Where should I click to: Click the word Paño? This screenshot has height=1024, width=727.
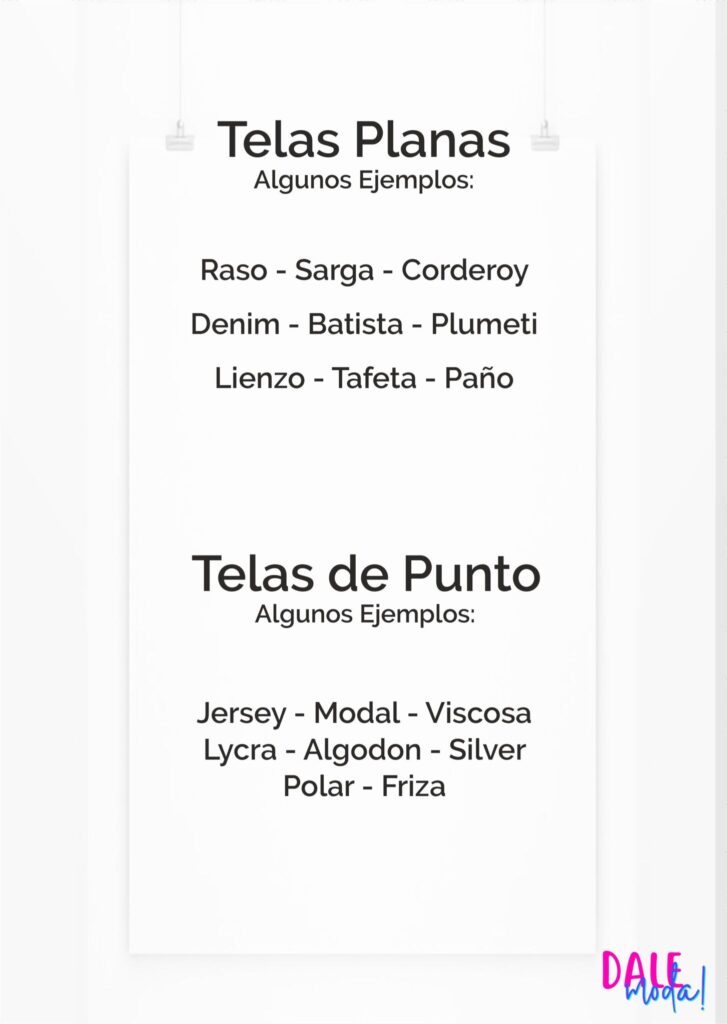(x=479, y=378)
